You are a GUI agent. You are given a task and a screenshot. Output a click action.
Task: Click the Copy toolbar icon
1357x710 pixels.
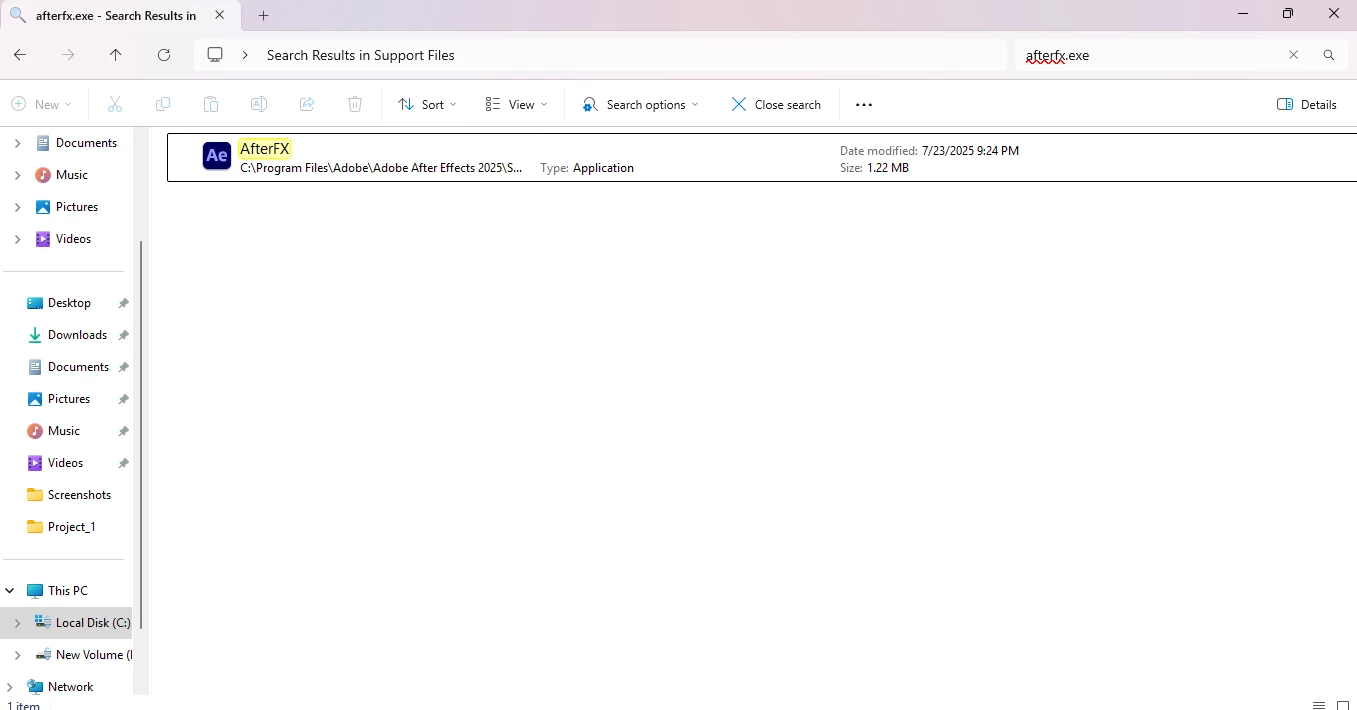pyautogui.click(x=163, y=104)
